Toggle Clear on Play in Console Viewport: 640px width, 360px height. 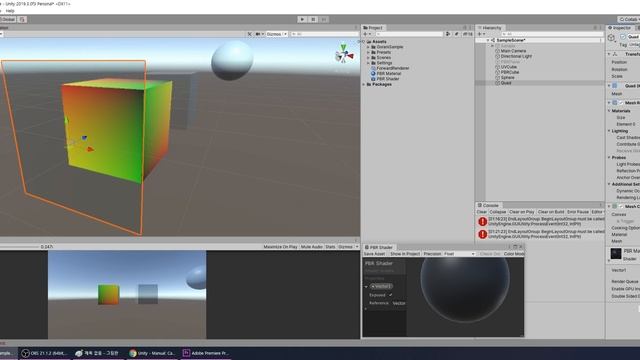click(522, 212)
